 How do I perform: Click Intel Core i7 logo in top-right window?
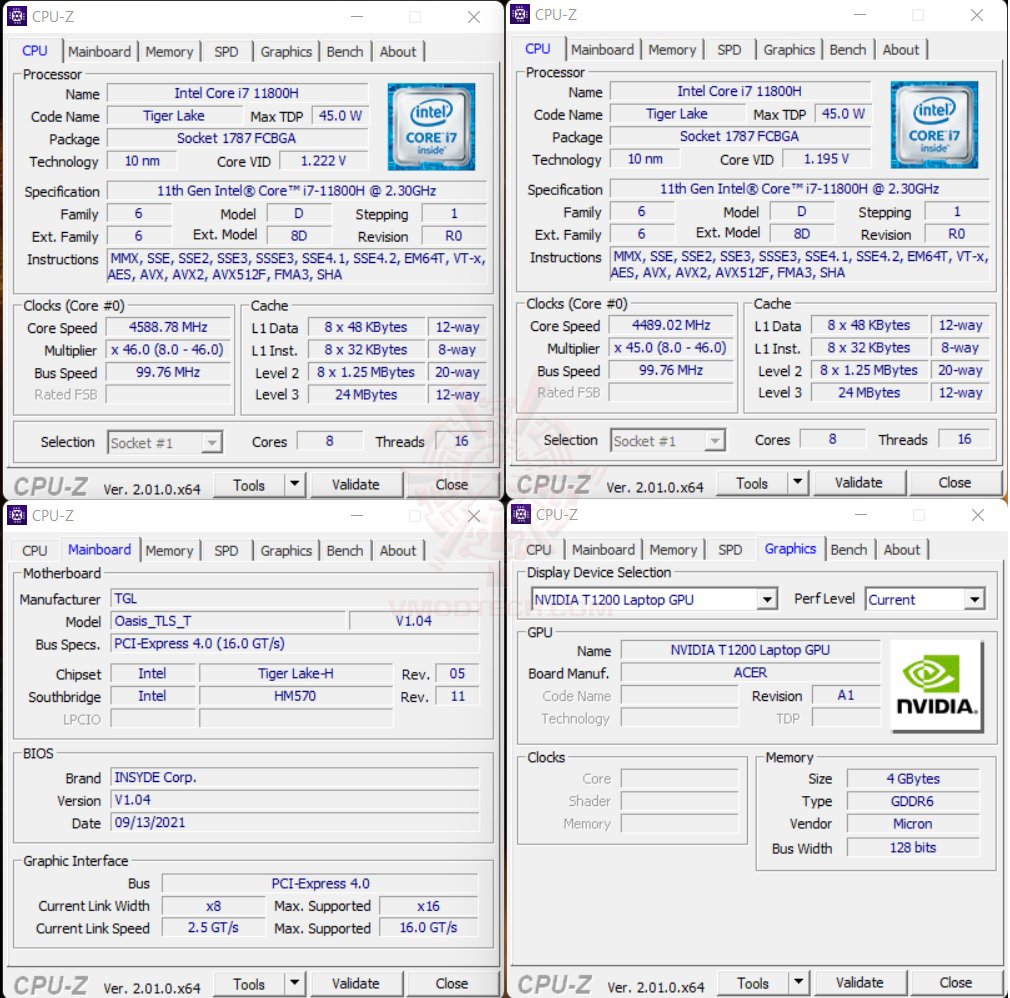[x=934, y=125]
